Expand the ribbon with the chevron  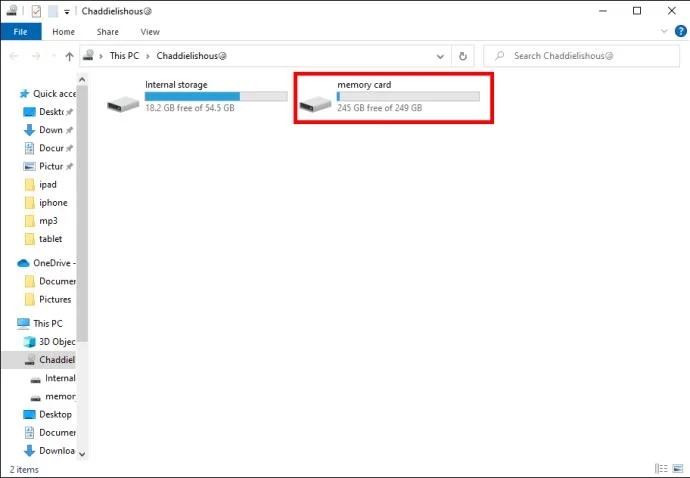coord(664,31)
